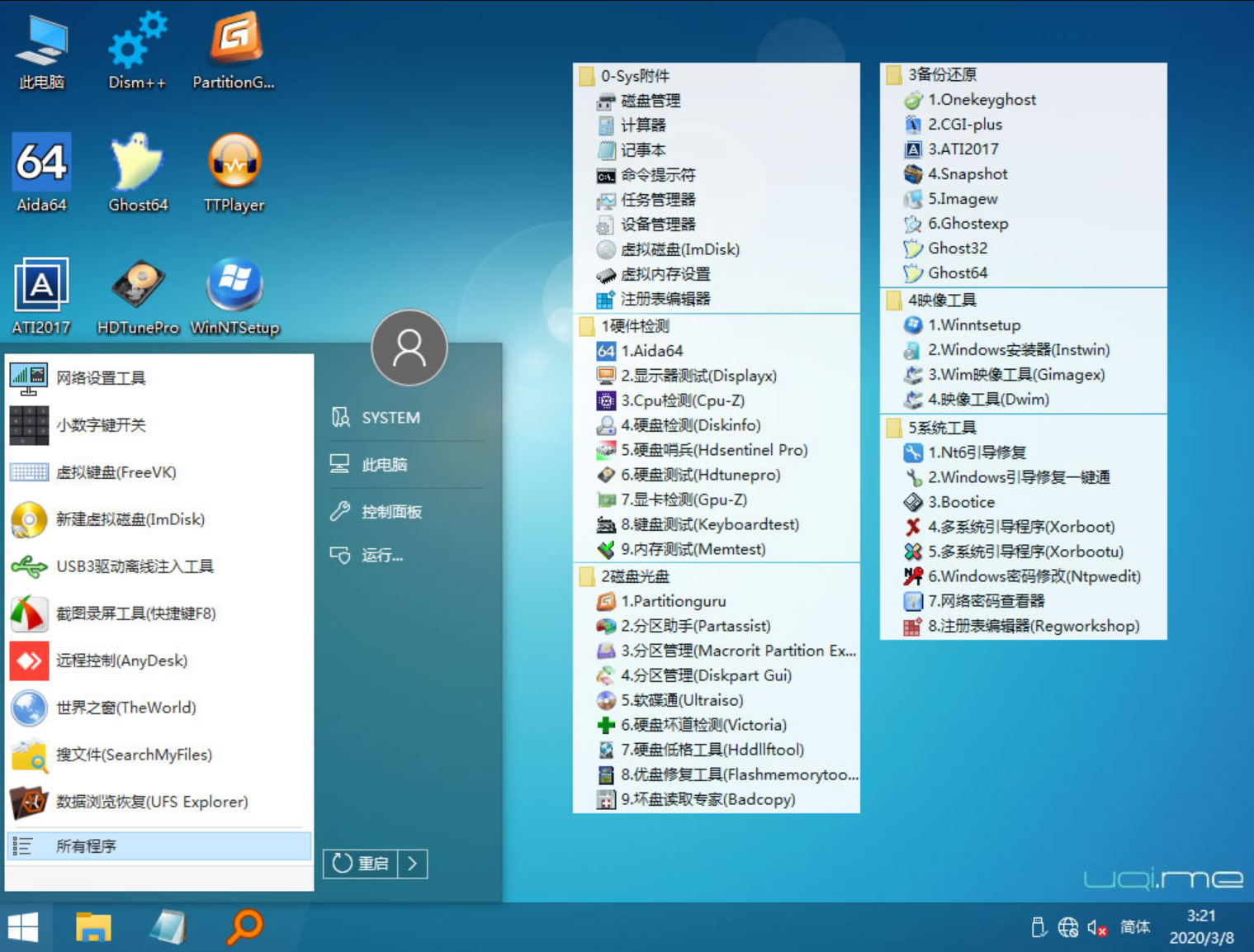The width and height of the screenshot is (1254, 952).
Task: Launch HDTunePro from the desktop
Action: [x=138, y=296]
